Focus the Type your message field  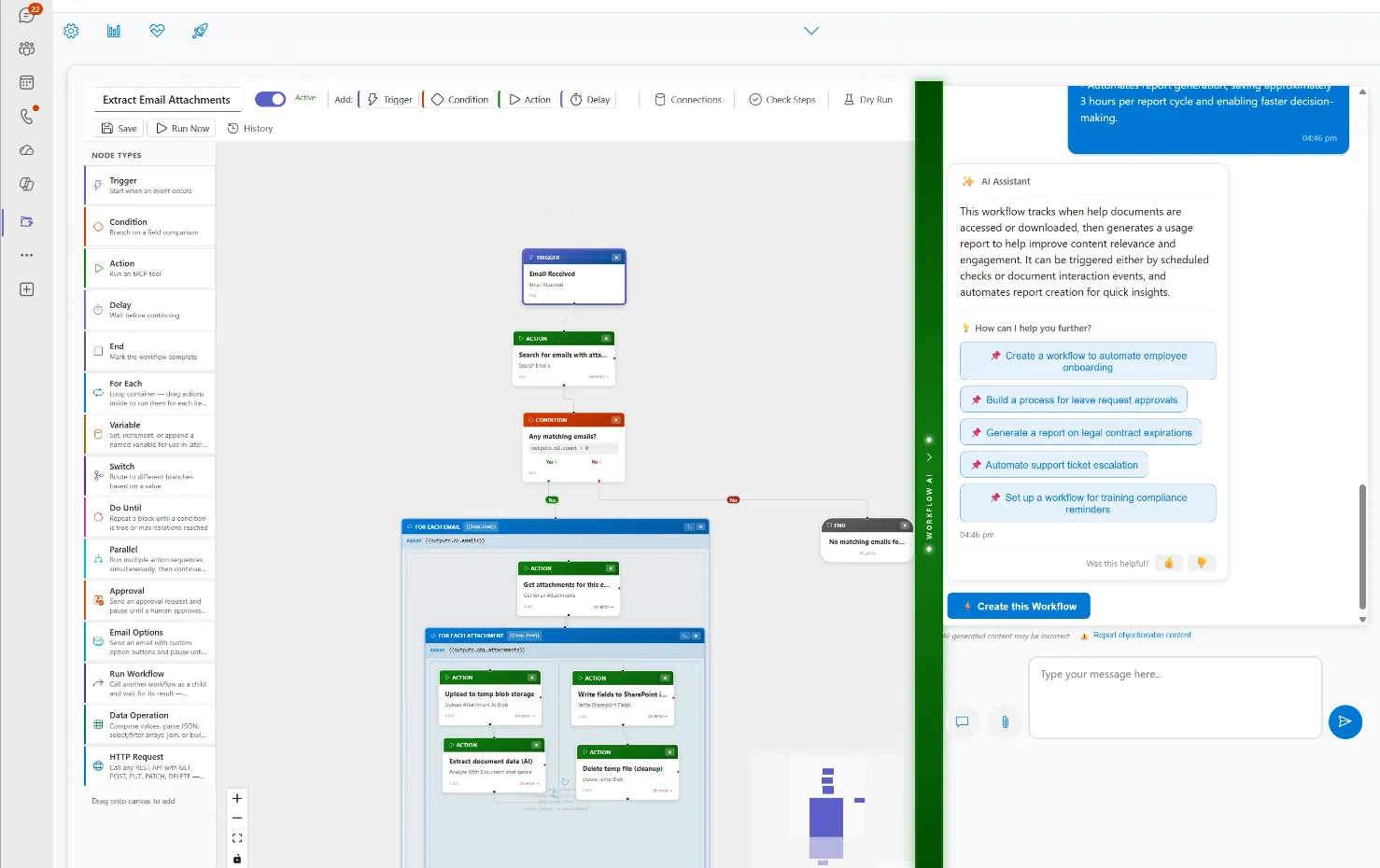[1175, 697]
